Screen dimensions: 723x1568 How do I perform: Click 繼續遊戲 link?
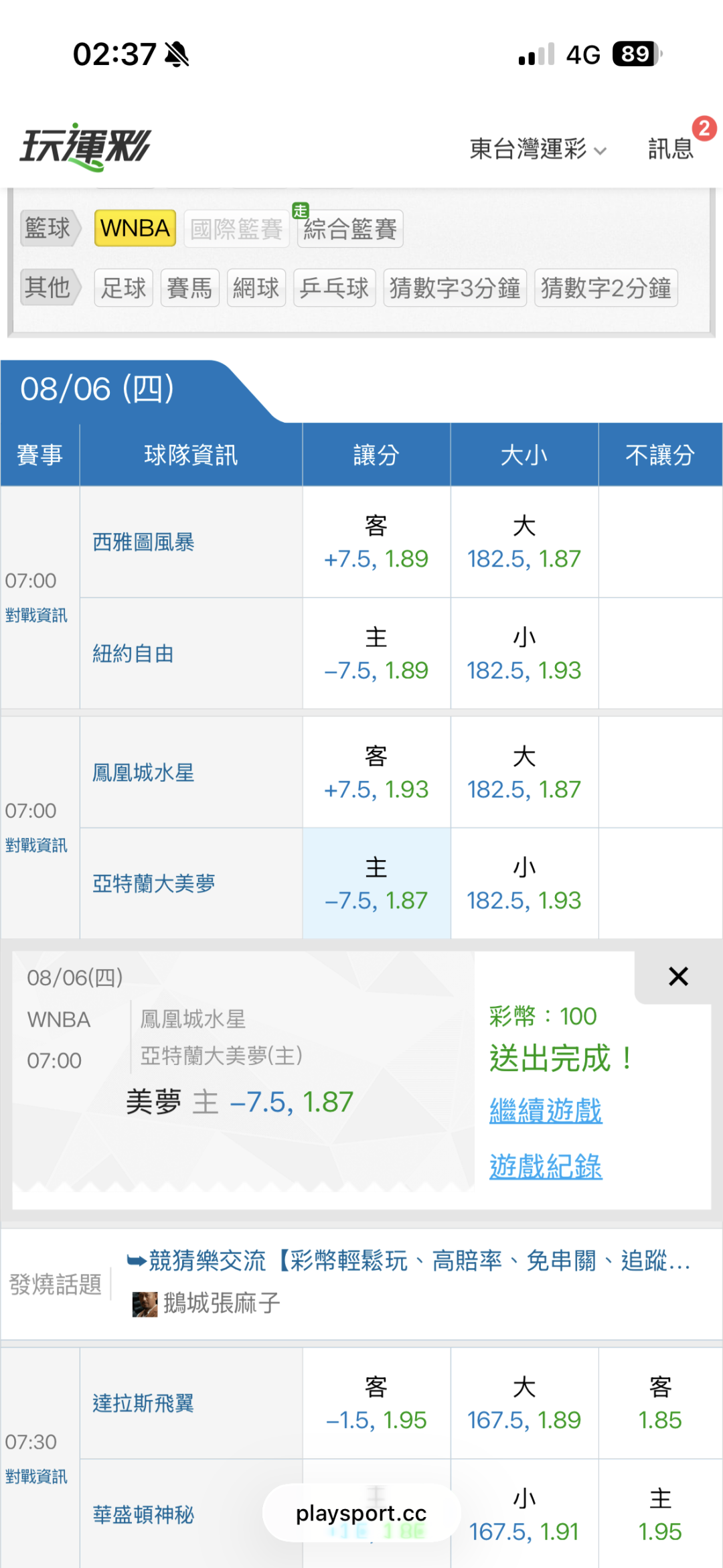click(x=546, y=1111)
